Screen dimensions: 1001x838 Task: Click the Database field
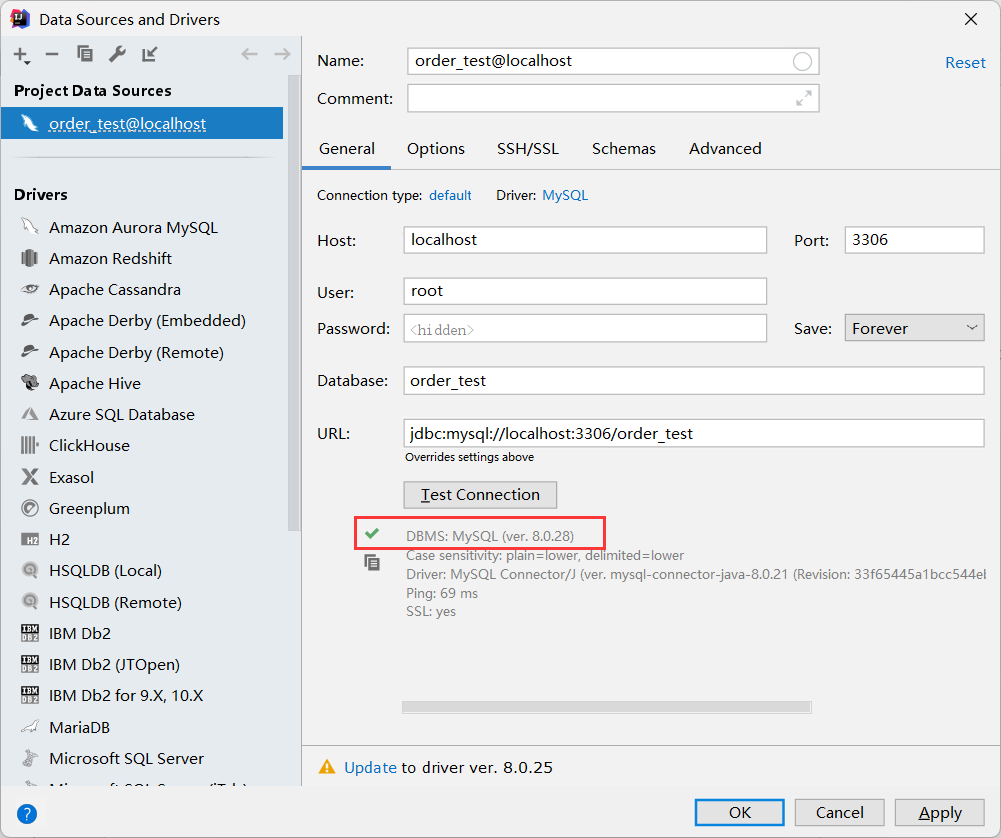(x=693, y=381)
